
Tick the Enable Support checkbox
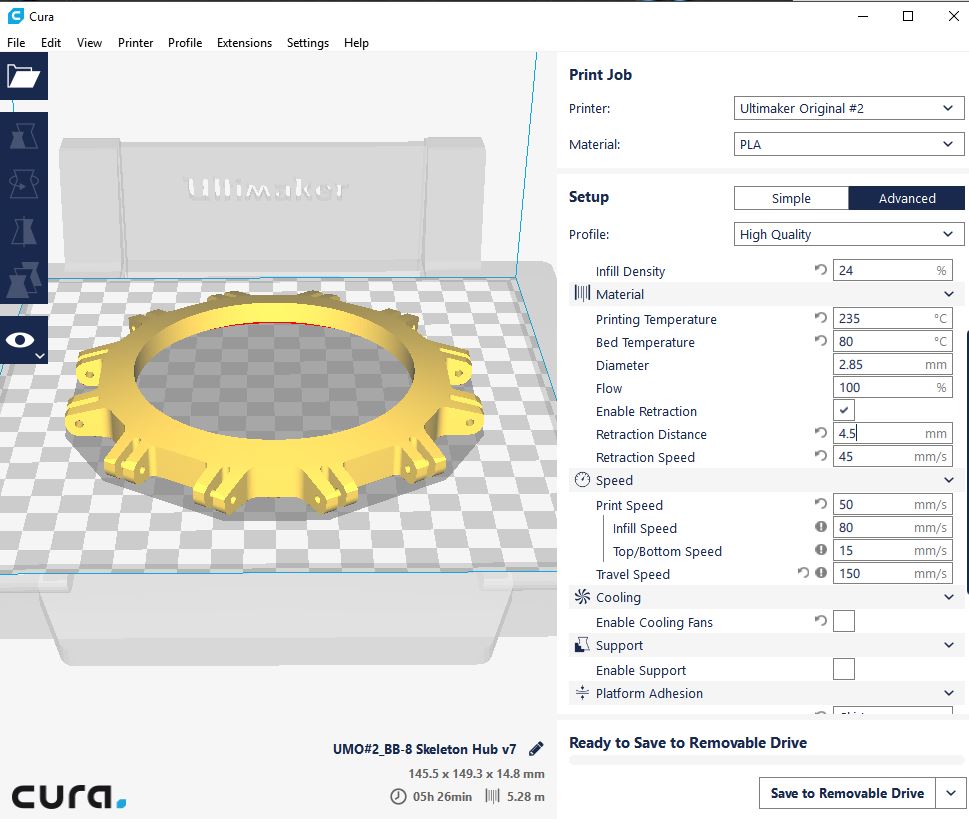(844, 670)
